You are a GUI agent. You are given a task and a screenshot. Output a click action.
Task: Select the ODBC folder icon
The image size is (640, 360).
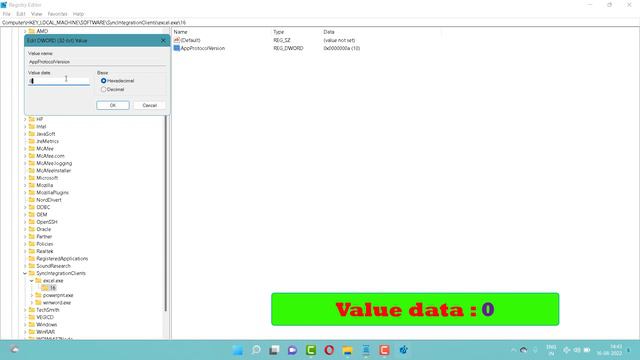32,207
